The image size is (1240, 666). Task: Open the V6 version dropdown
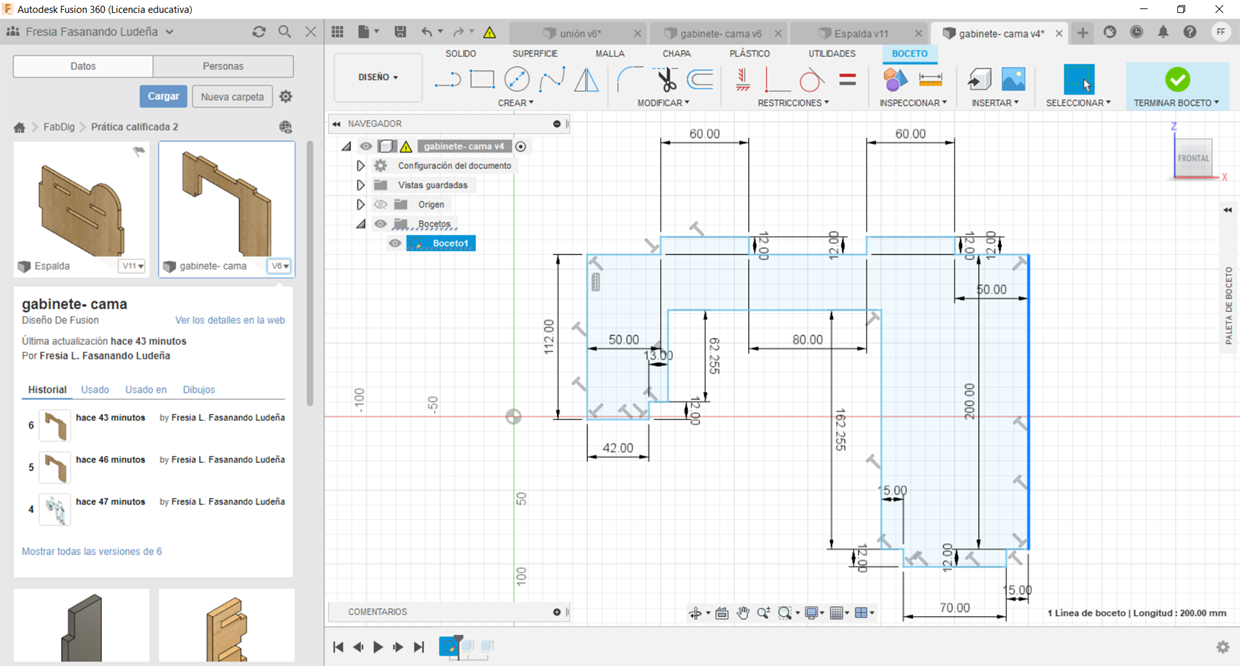pyautogui.click(x=279, y=266)
